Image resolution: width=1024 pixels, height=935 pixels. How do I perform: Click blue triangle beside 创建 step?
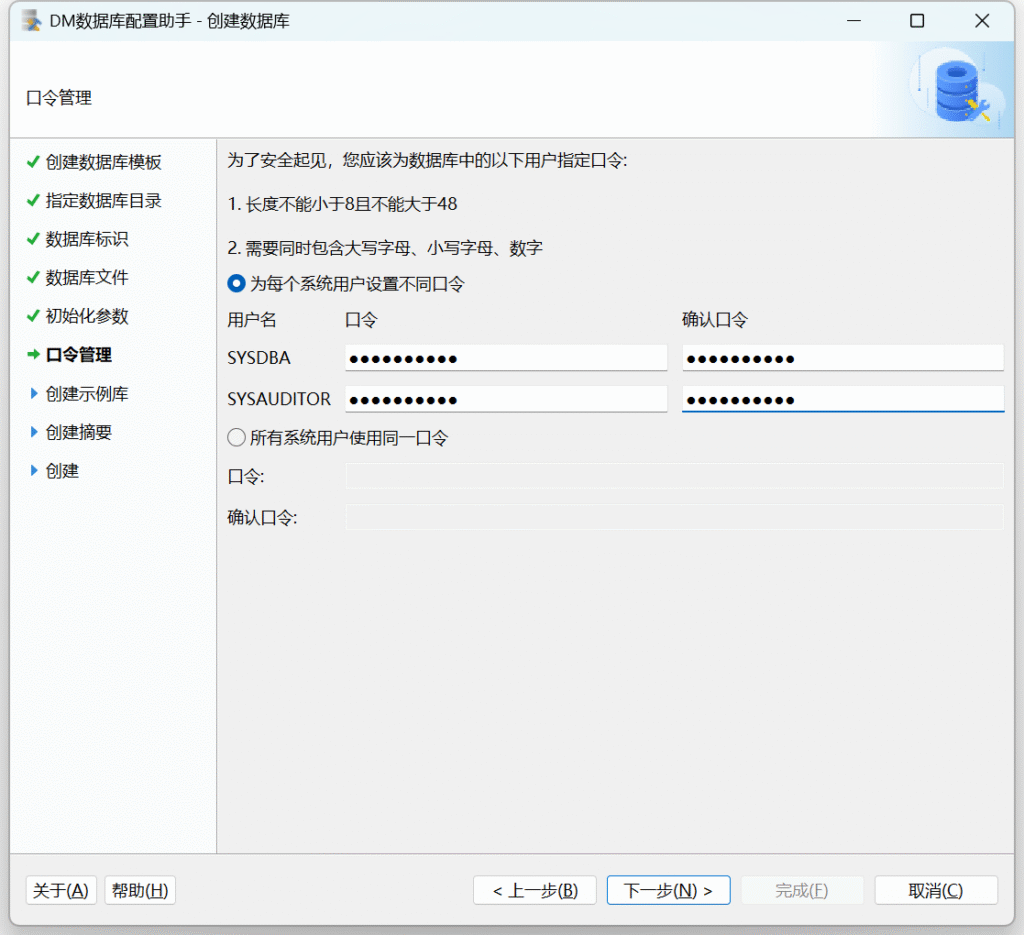coord(35,471)
